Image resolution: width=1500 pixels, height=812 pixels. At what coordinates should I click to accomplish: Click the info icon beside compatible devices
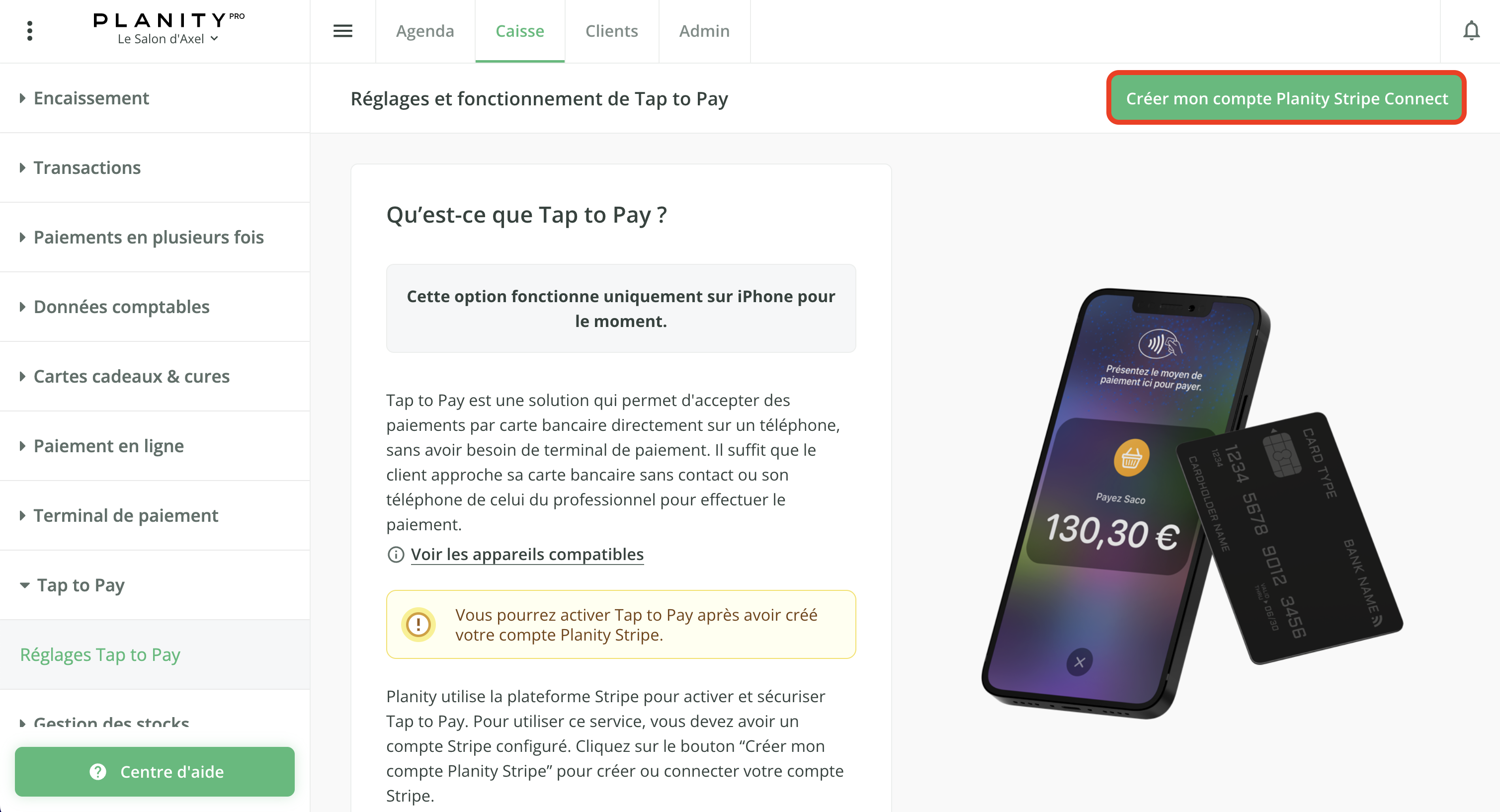396,554
